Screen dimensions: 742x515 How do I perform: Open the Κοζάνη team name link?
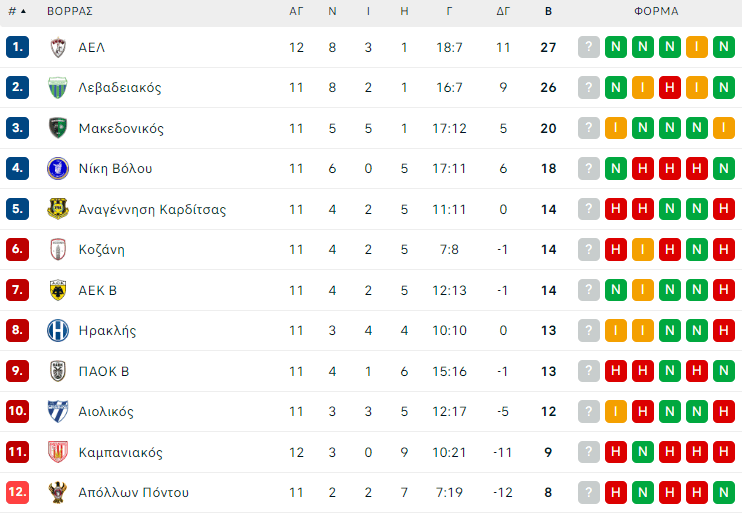point(102,249)
